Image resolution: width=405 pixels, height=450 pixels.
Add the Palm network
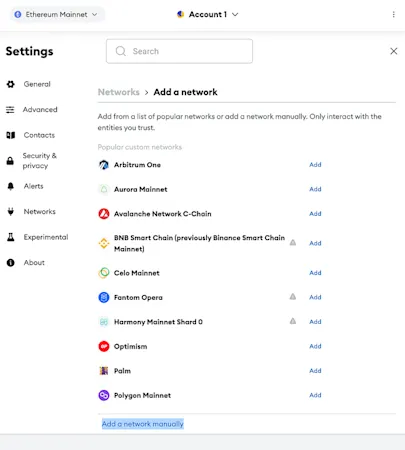315,371
